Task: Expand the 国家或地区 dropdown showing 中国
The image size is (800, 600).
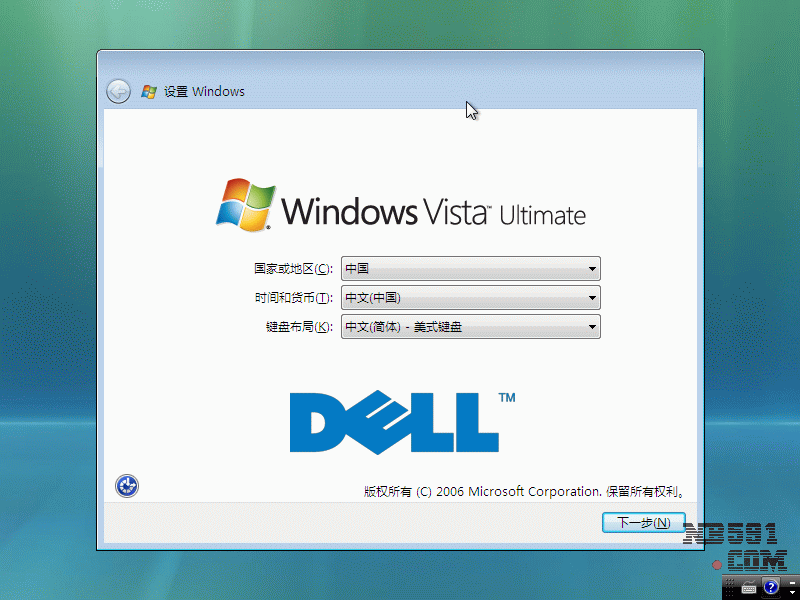Action: pos(470,268)
